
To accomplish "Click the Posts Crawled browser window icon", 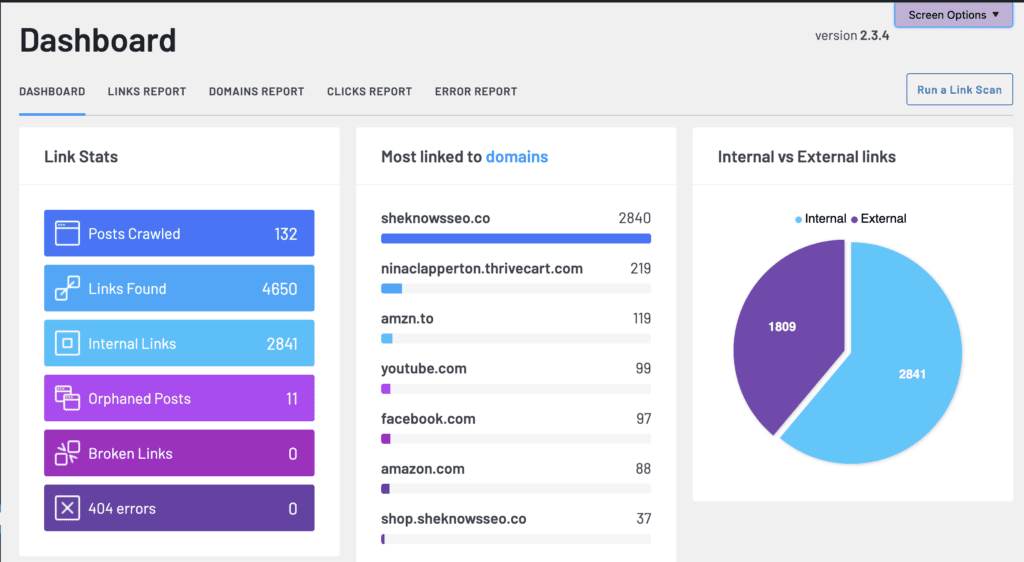I will click(x=67, y=233).
